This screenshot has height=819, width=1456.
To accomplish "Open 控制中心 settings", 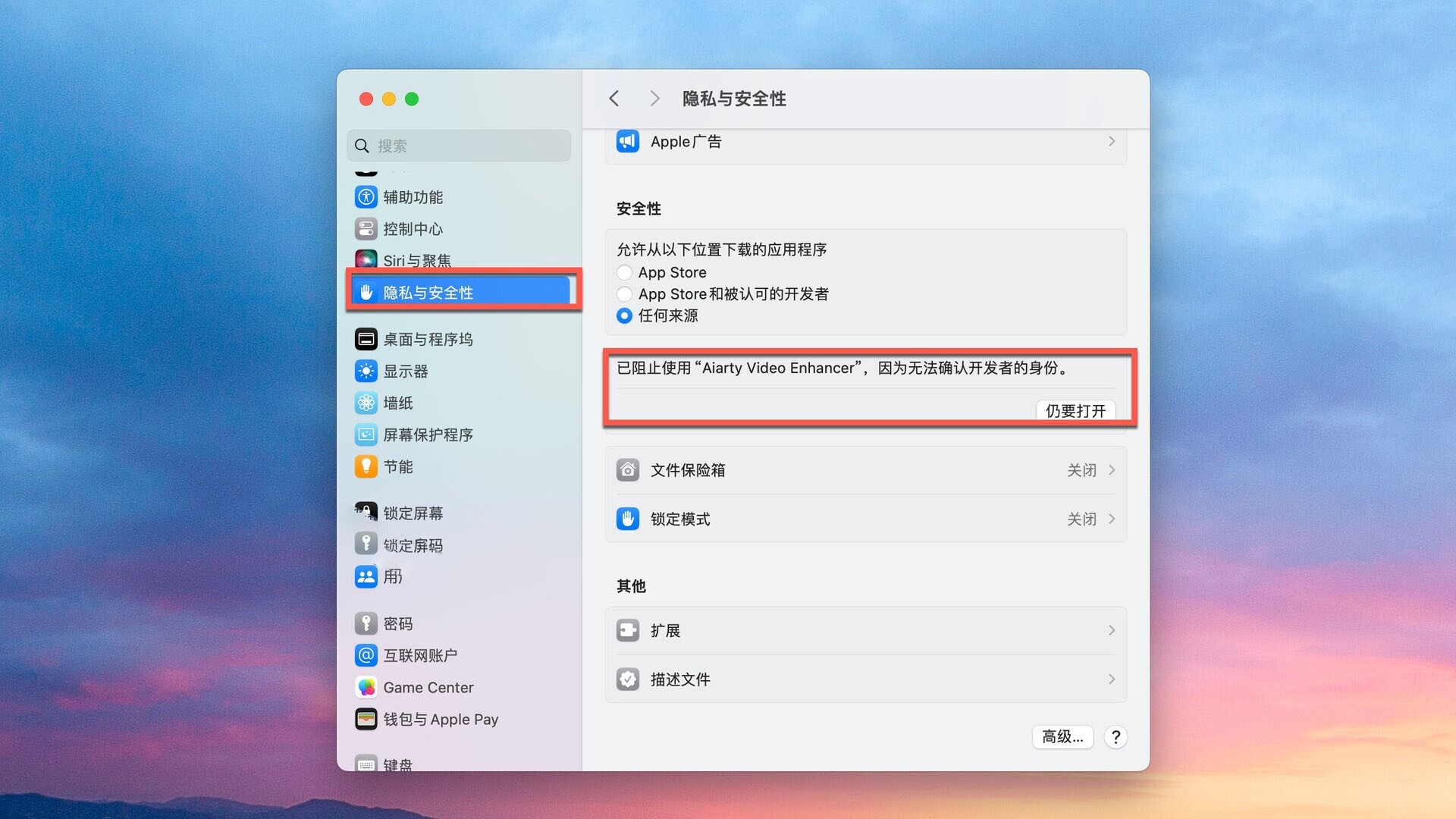I will point(413,228).
